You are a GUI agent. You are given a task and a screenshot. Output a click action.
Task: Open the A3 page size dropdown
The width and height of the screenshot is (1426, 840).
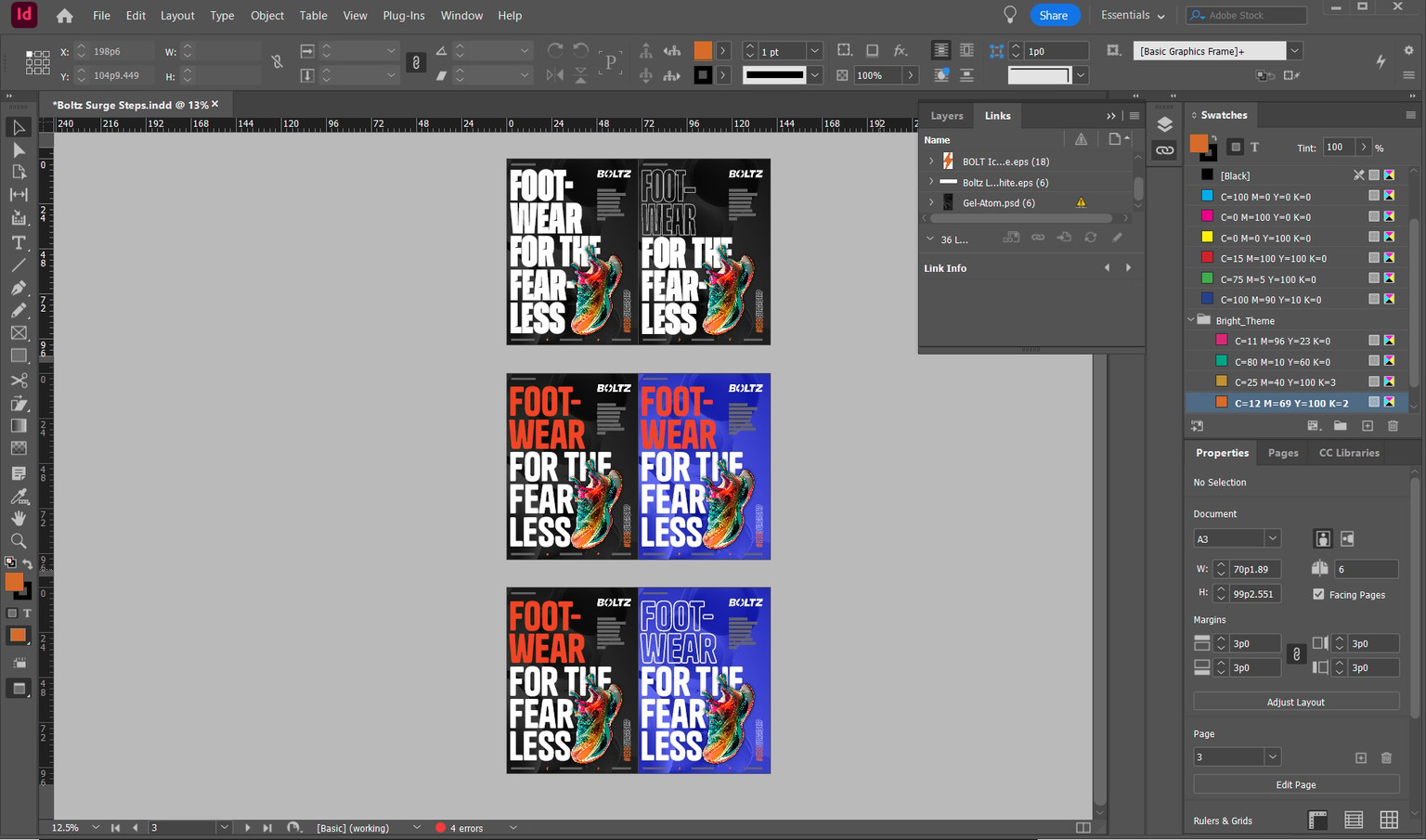tap(1272, 538)
